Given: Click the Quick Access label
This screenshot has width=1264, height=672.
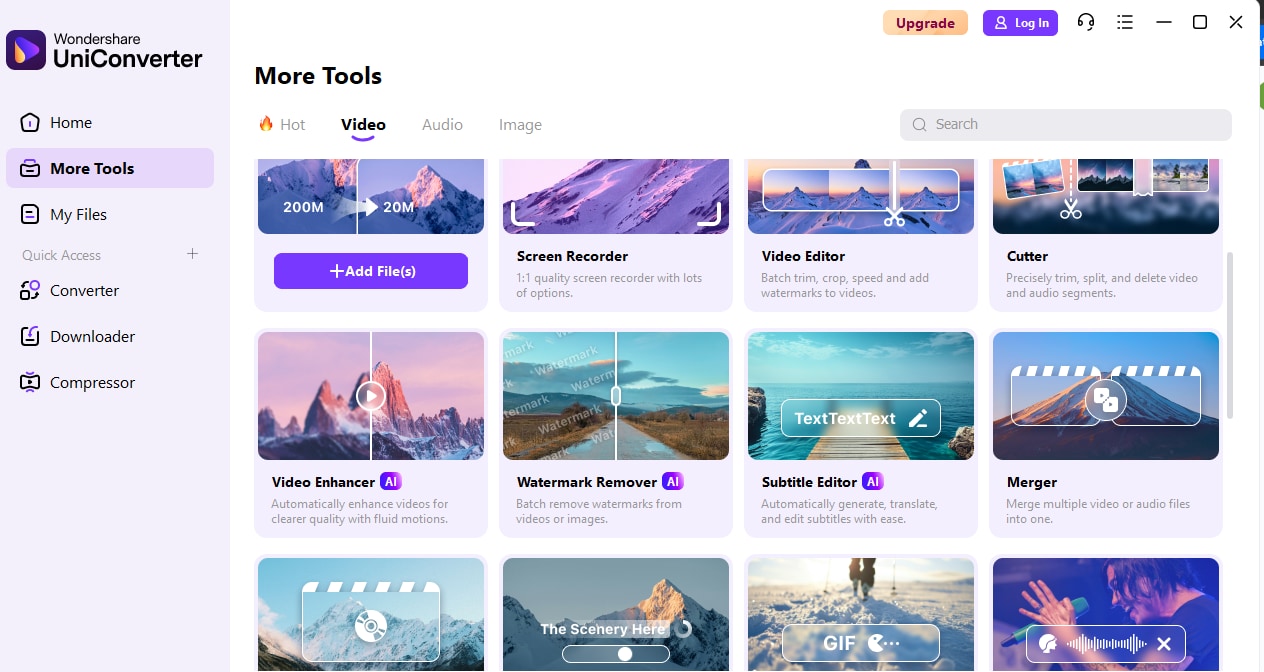Looking at the screenshot, I should [62, 255].
